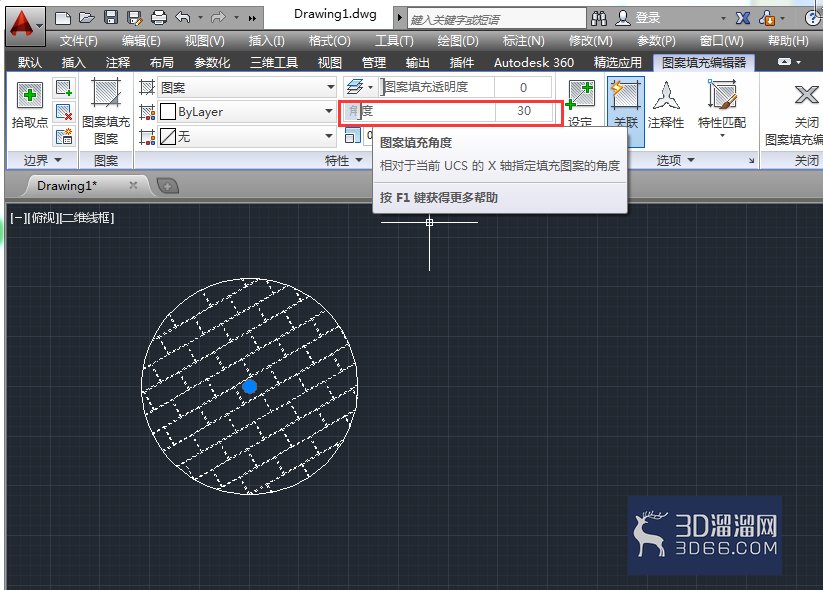
Task: Click the binoculars search icon
Action: [598, 19]
